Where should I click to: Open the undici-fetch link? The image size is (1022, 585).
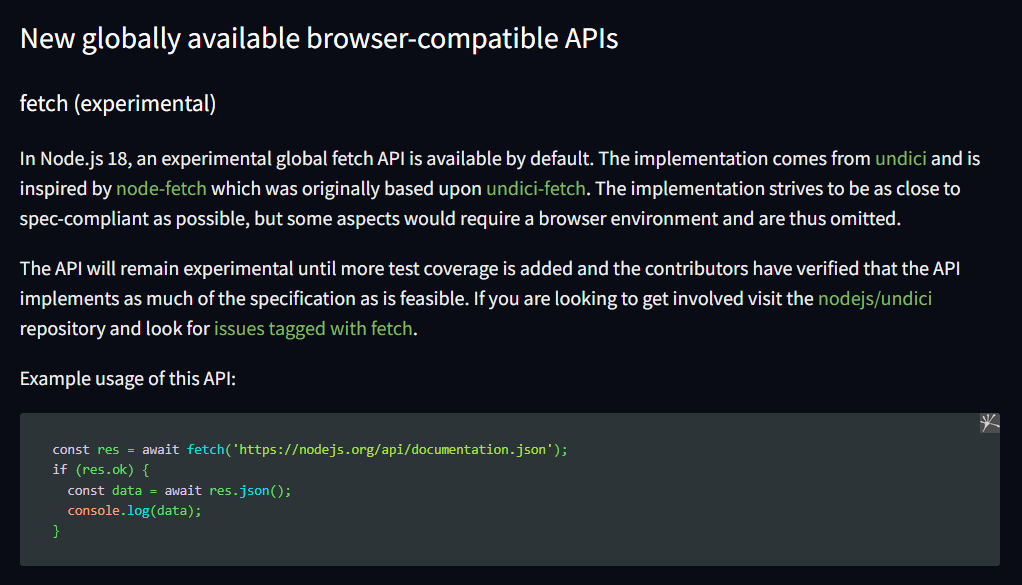pos(535,188)
